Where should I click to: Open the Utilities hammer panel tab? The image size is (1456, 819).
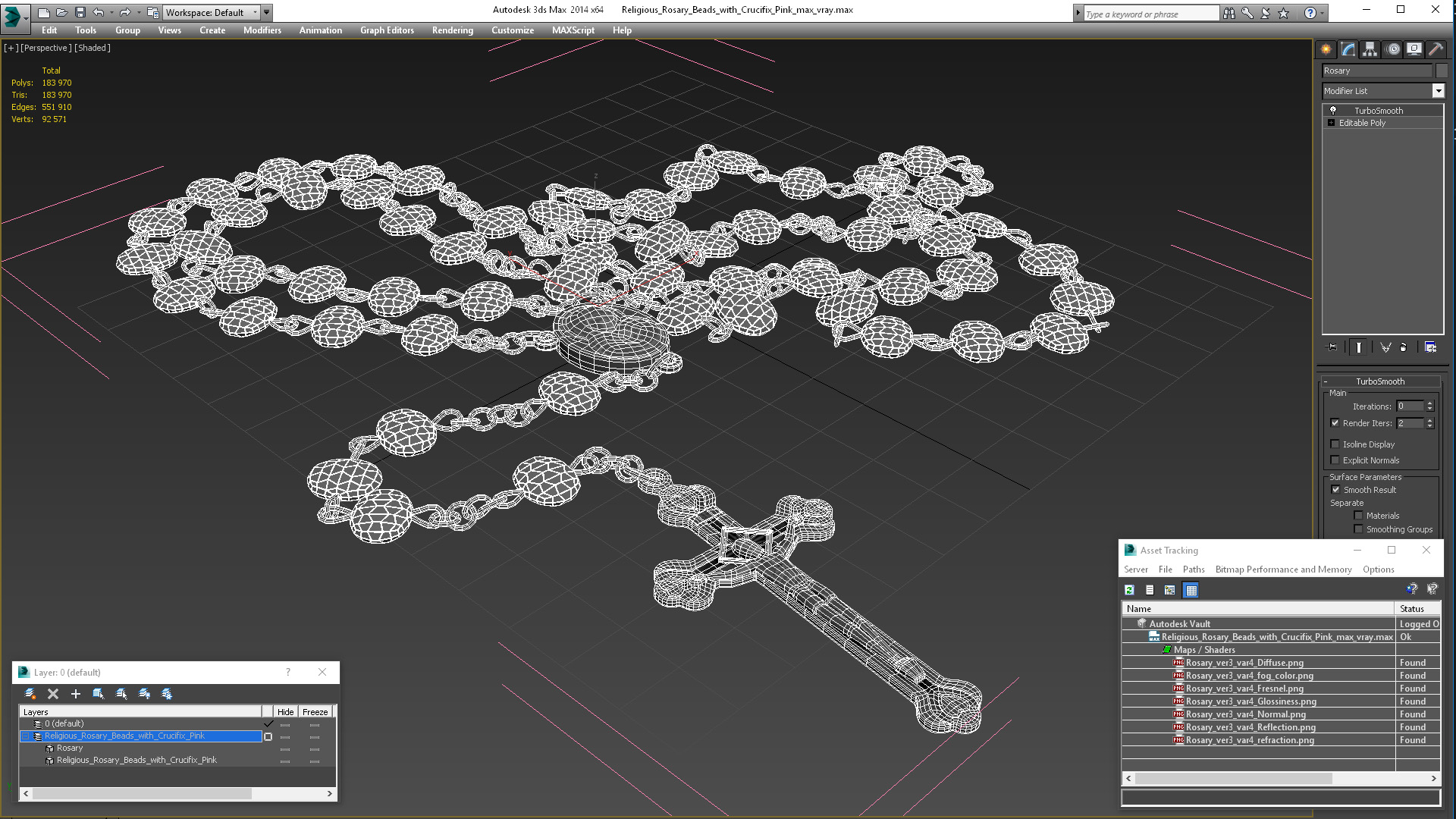tap(1436, 49)
